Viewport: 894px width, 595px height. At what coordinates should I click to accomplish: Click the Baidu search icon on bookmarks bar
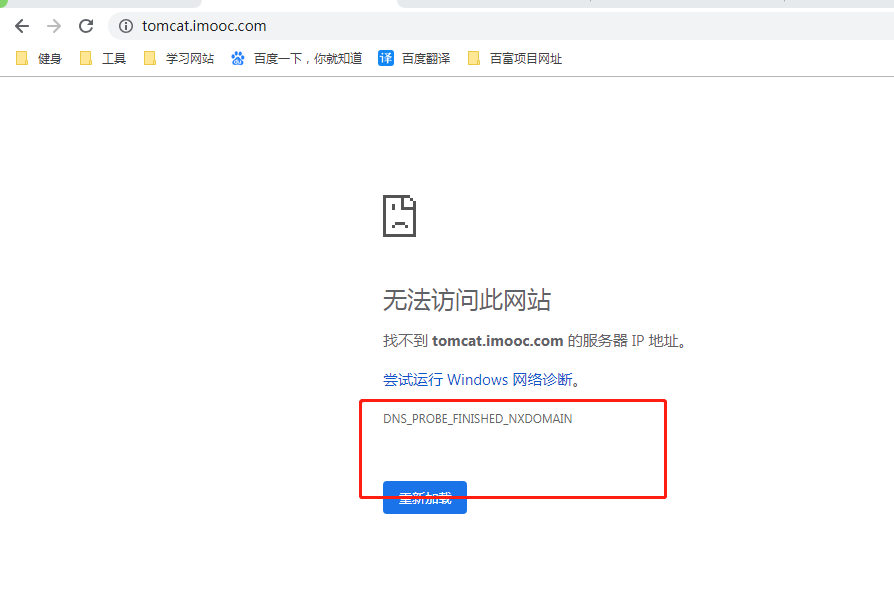pos(237,57)
